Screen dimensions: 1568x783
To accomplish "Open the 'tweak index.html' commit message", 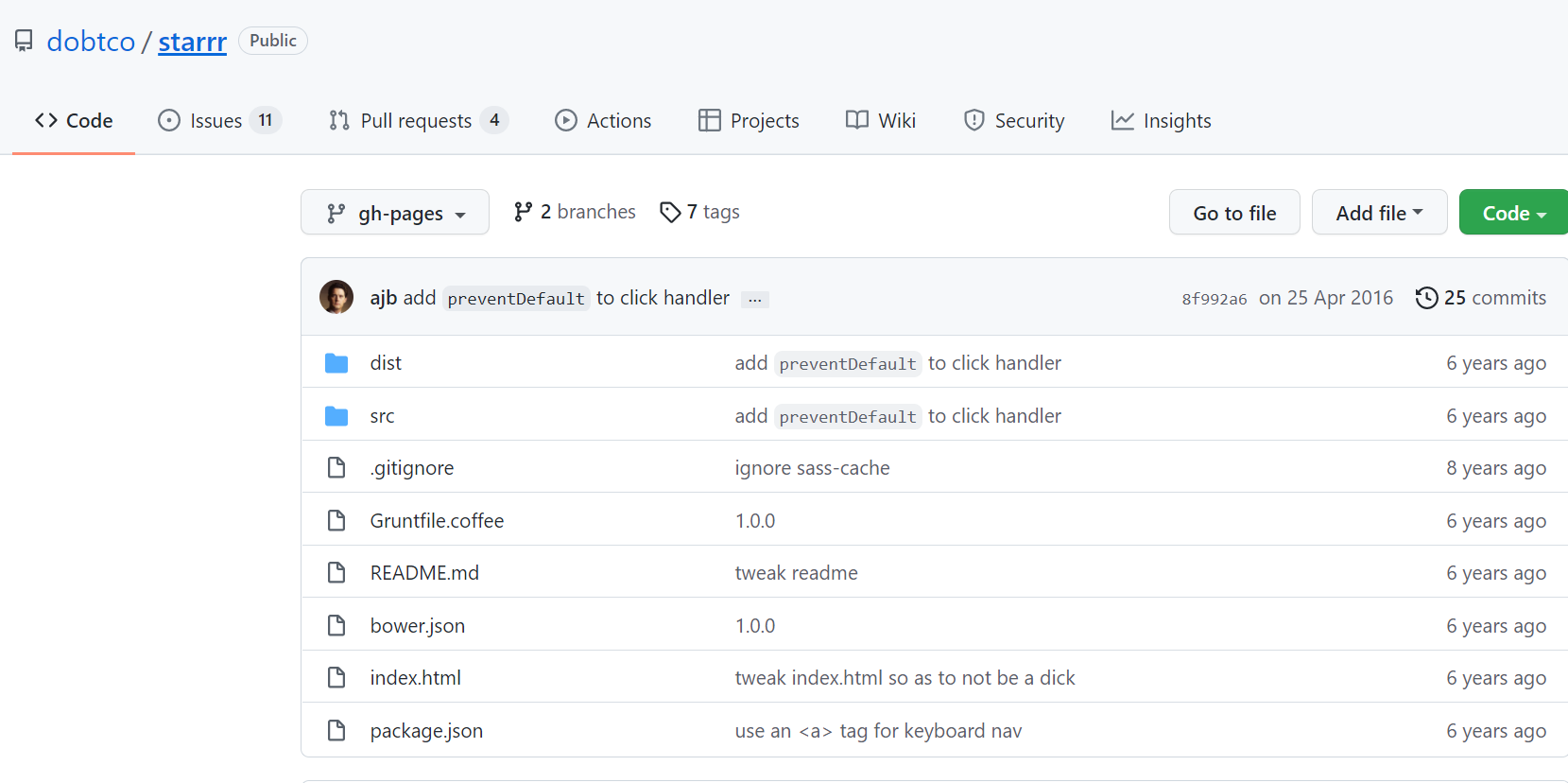I will tap(905, 678).
